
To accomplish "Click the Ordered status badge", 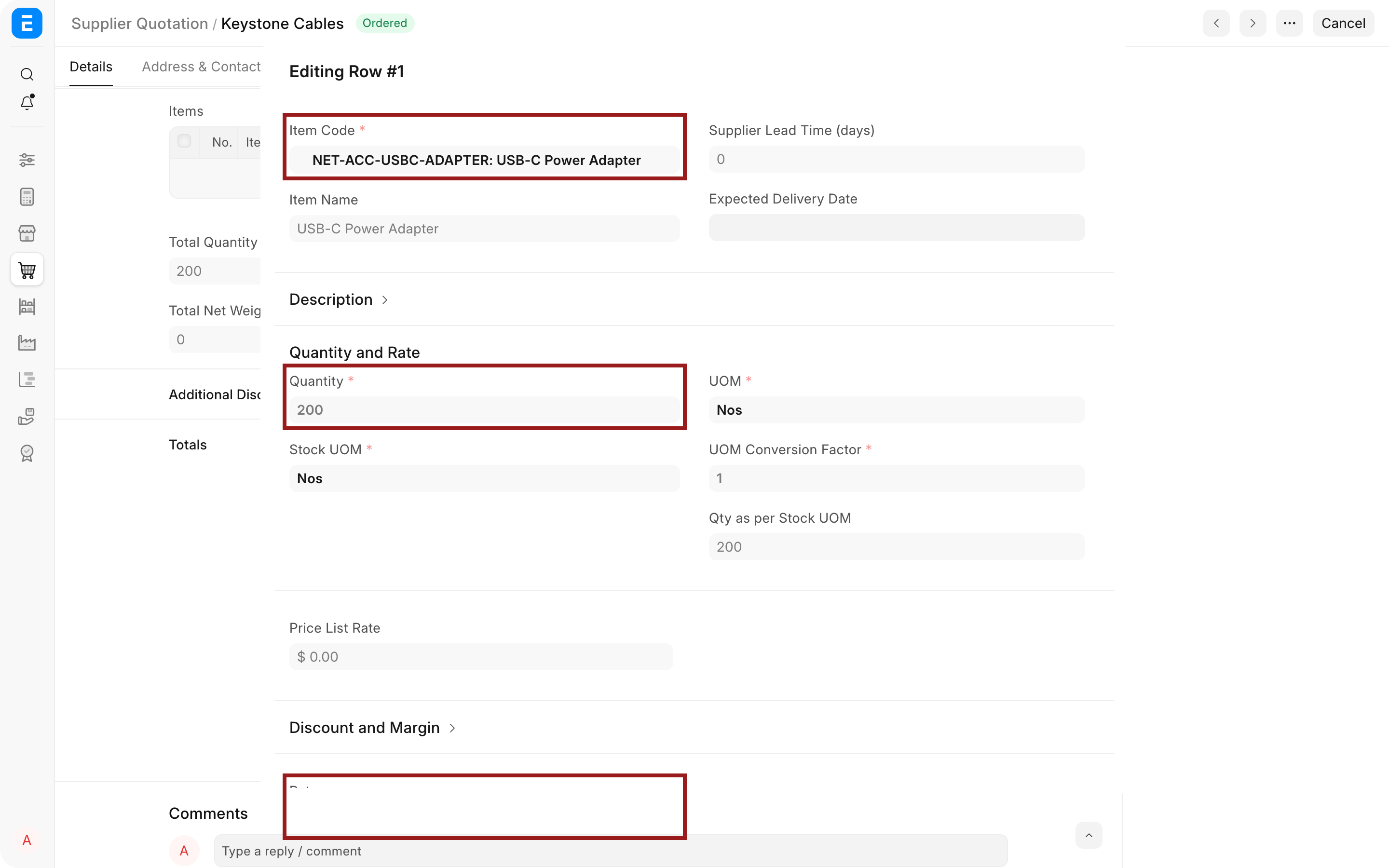I will (x=384, y=23).
